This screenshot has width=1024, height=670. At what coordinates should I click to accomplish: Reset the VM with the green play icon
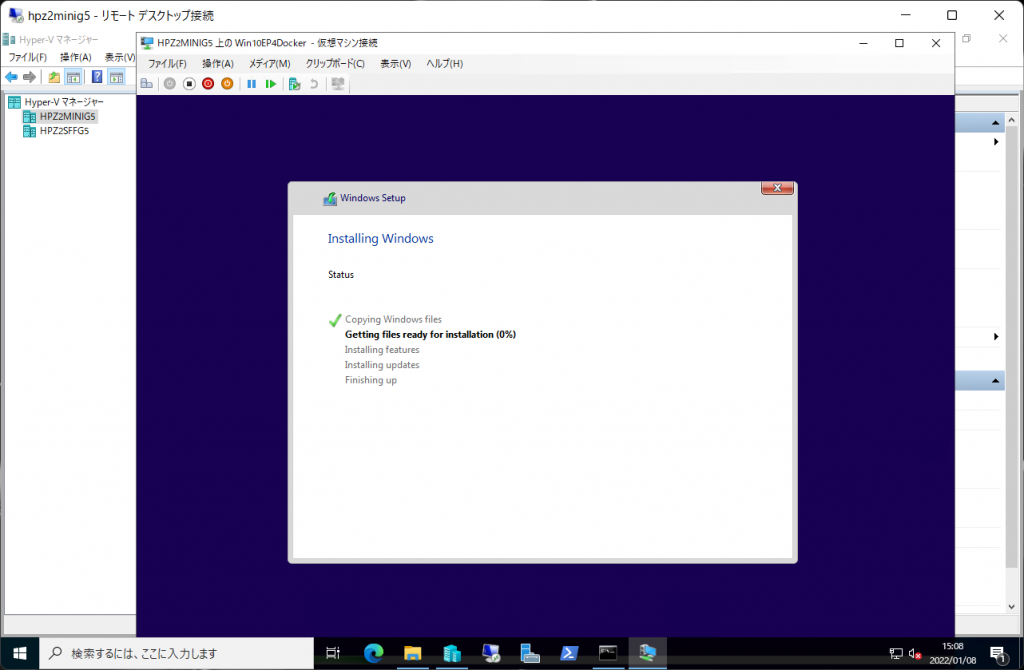[x=270, y=84]
